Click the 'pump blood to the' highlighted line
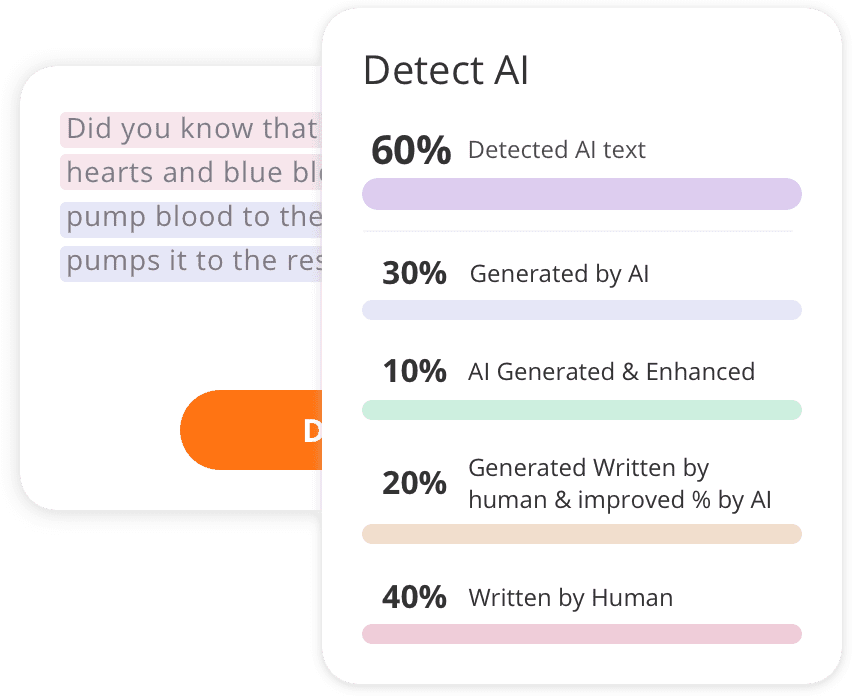 point(191,220)
